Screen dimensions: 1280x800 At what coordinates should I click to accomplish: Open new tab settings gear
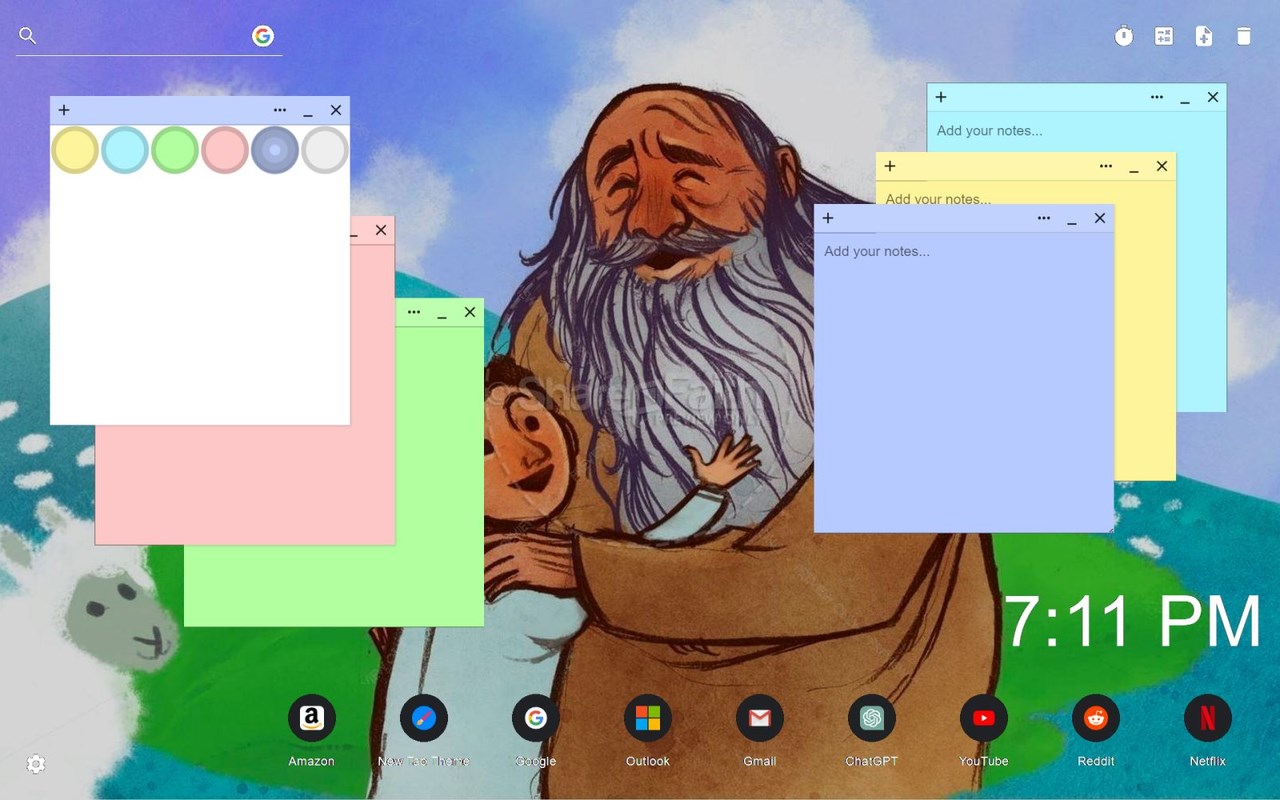(36, 764)
